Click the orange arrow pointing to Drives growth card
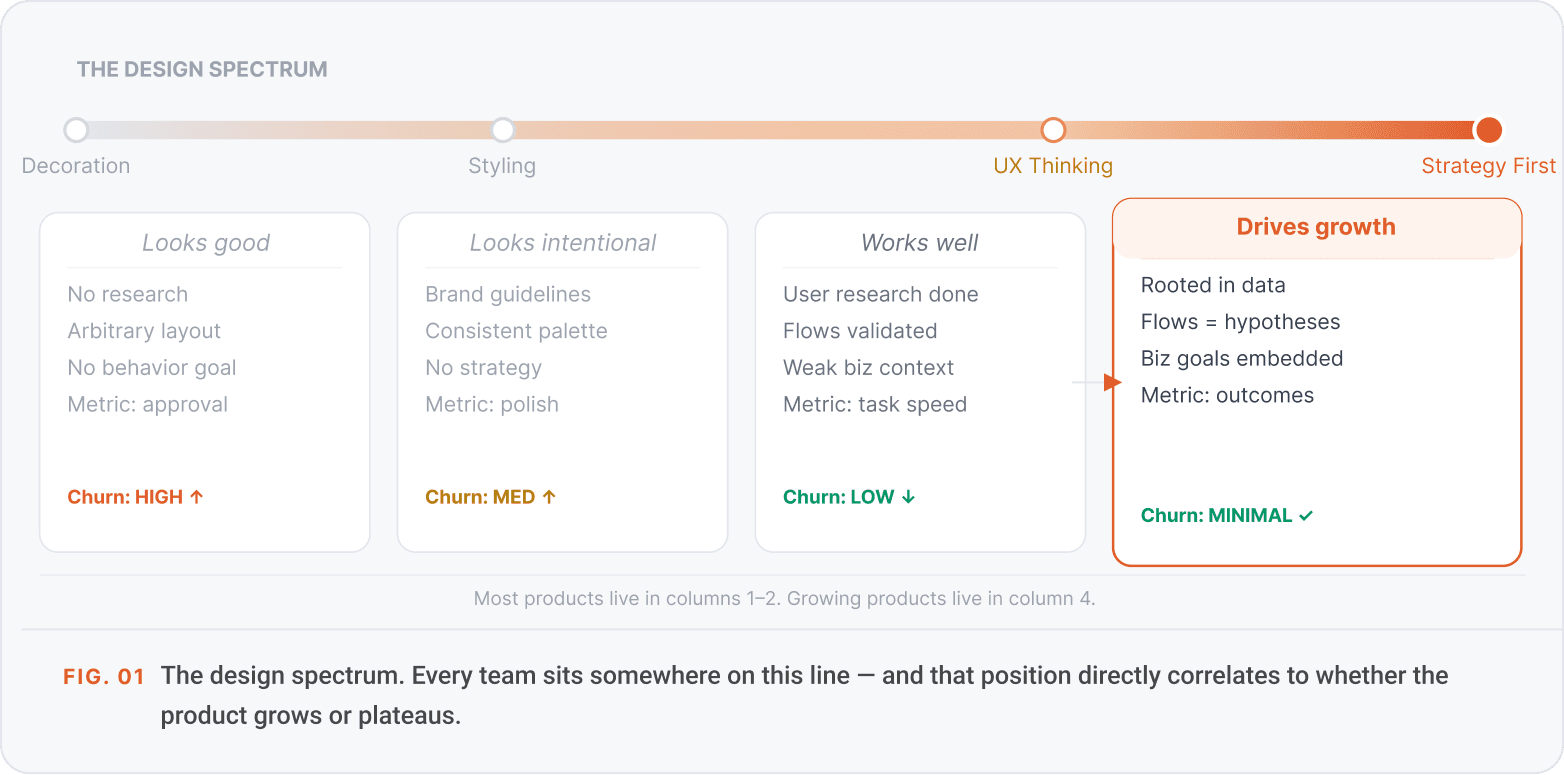Viewport: 1564px width, 775px height. pos(1112,382)
